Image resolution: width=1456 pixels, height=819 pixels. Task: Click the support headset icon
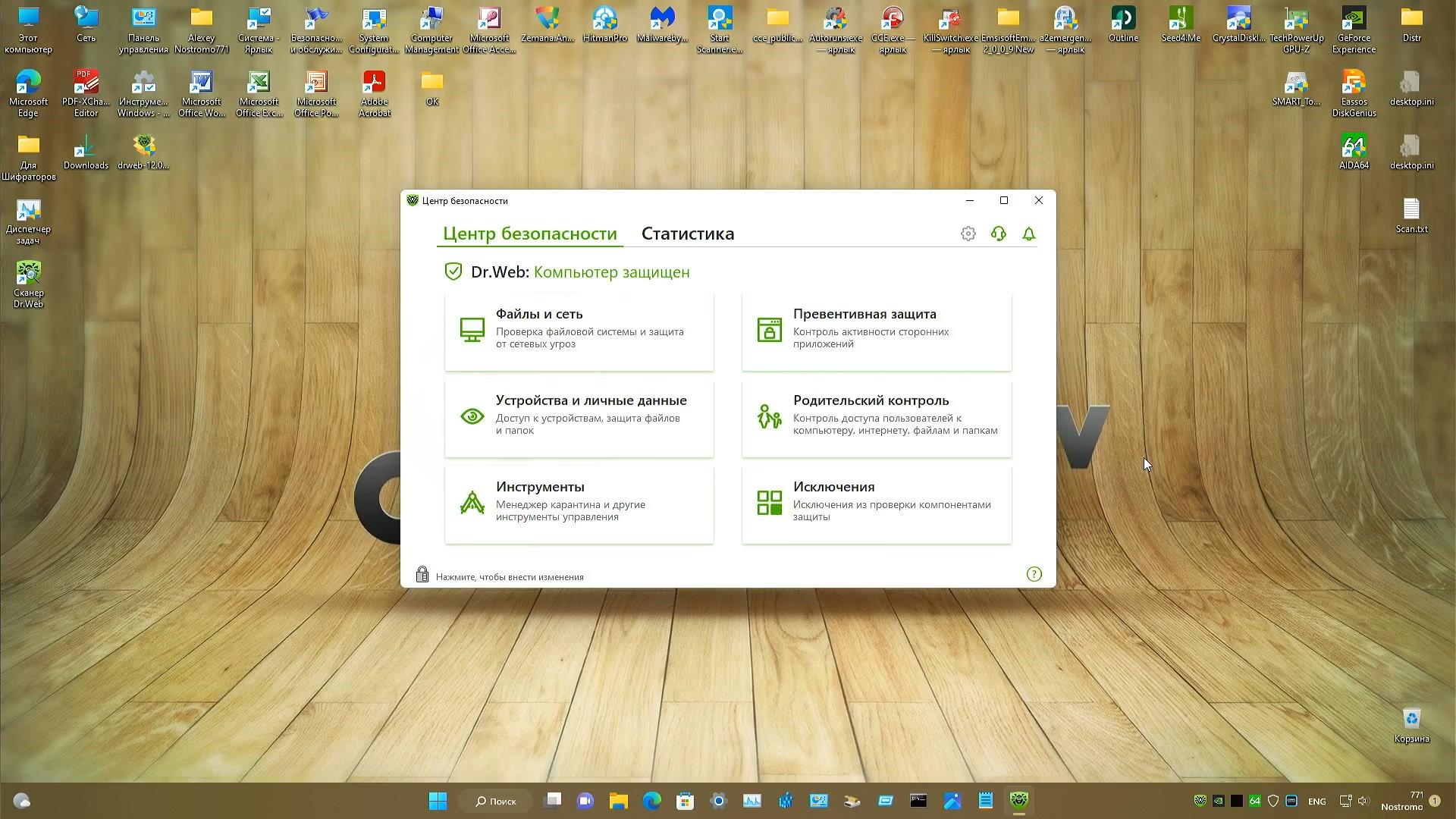pyautogui.click(x=998, y=234)
